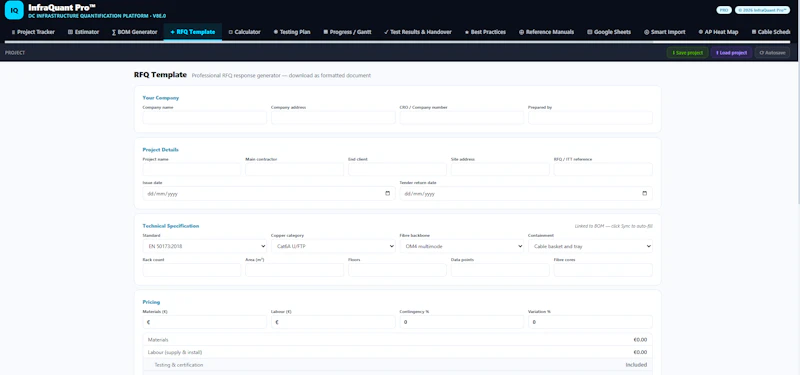Screen dimensions: 800x375
Task: Select the RFQ Template tab
Action: point(193,32)
